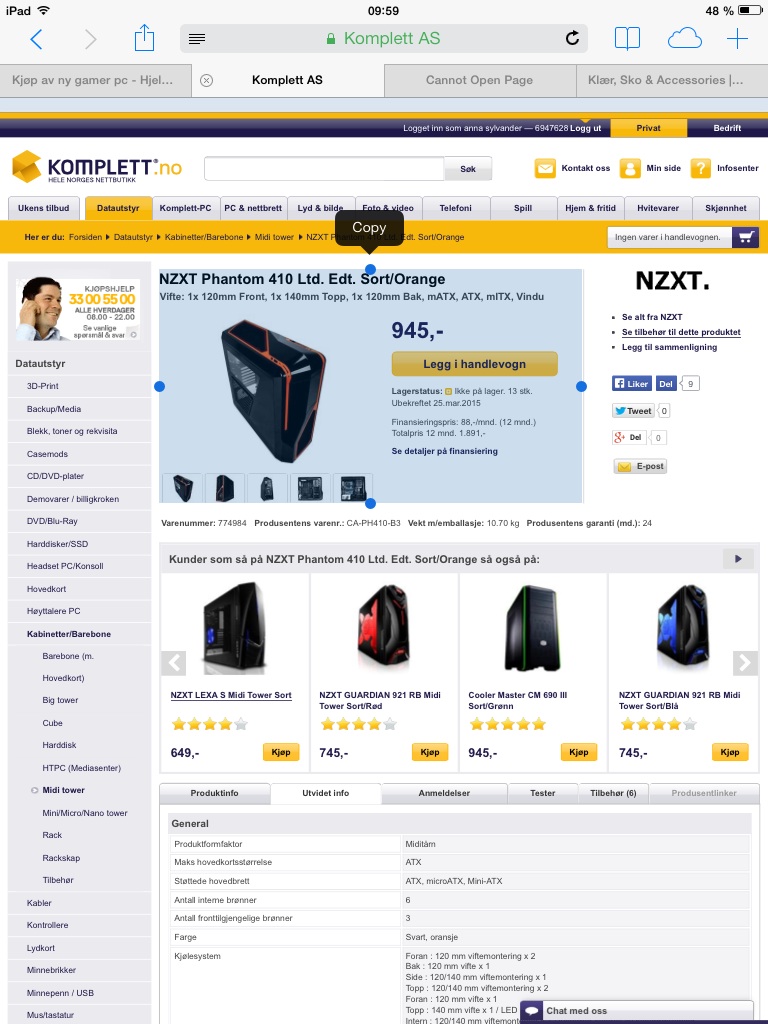Open iCloud tabs cloud icon

[684, 39]
